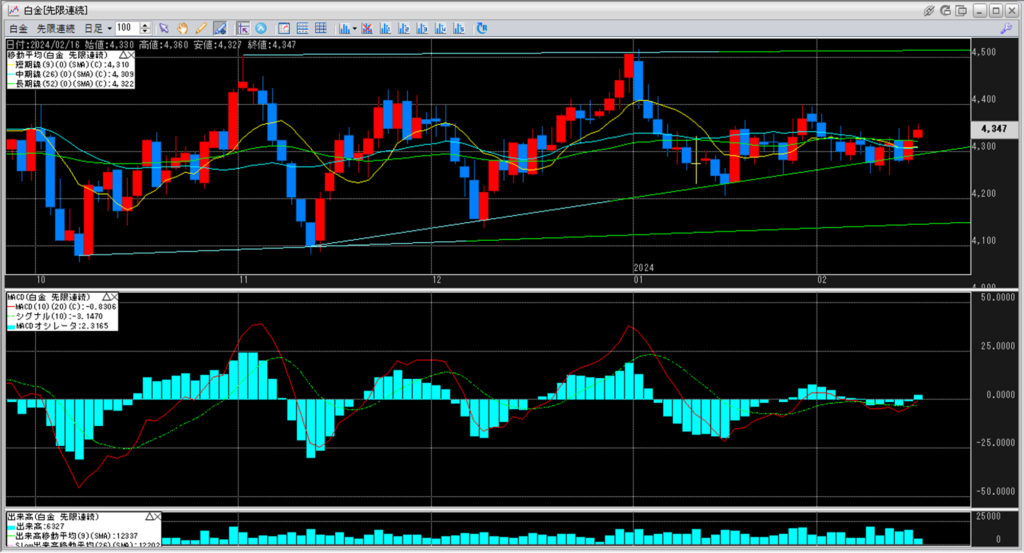Collapse the 移動平均 legend with triangle
Viewport: 1024px width, 553px height.
tap(122, 55)
